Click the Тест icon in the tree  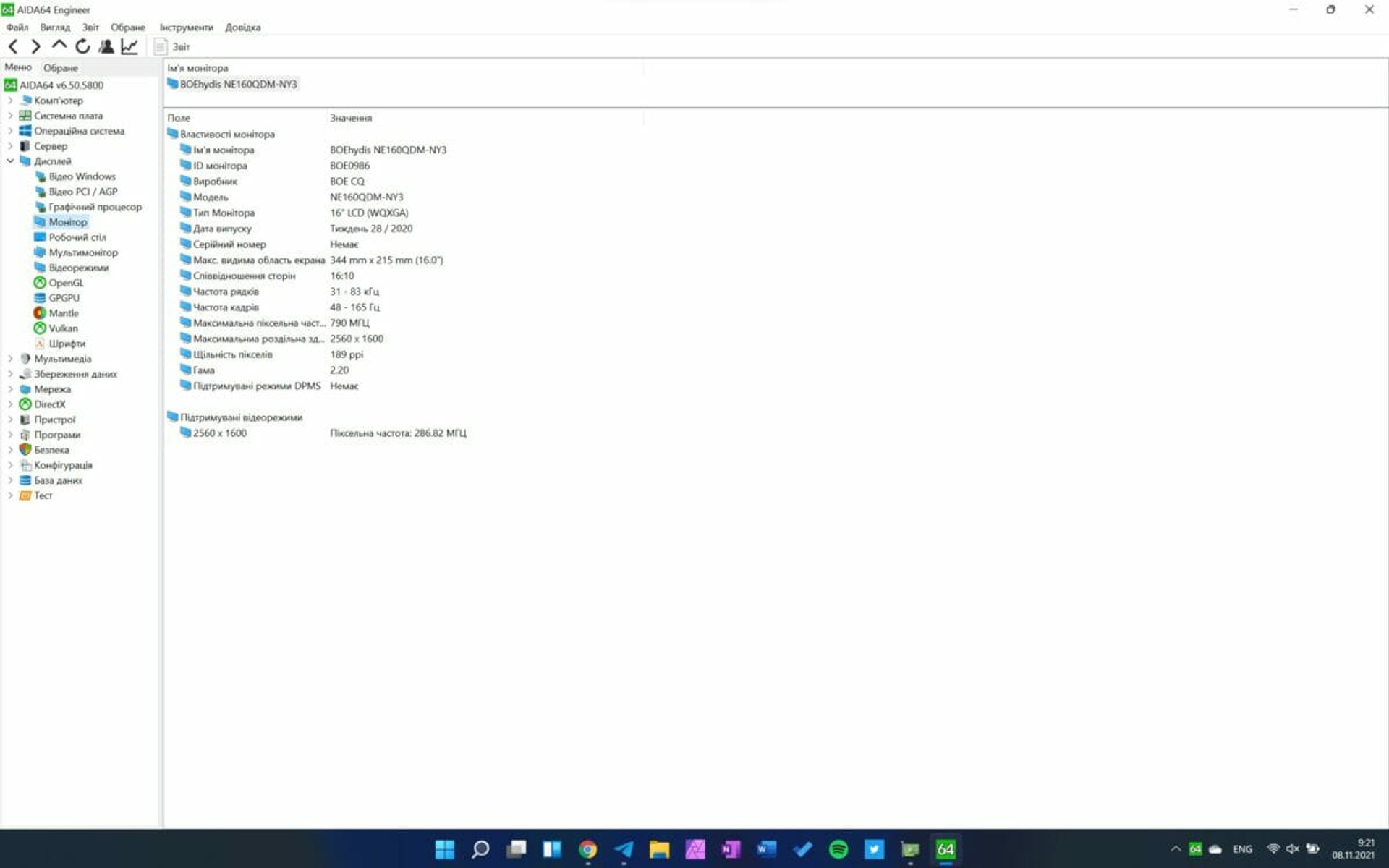[25, 495]
